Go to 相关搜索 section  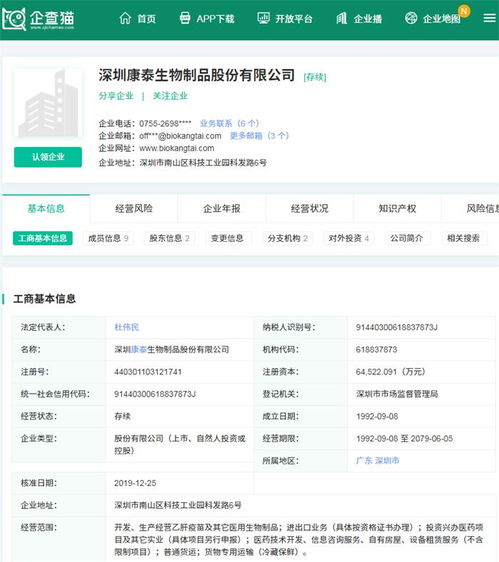464,238
